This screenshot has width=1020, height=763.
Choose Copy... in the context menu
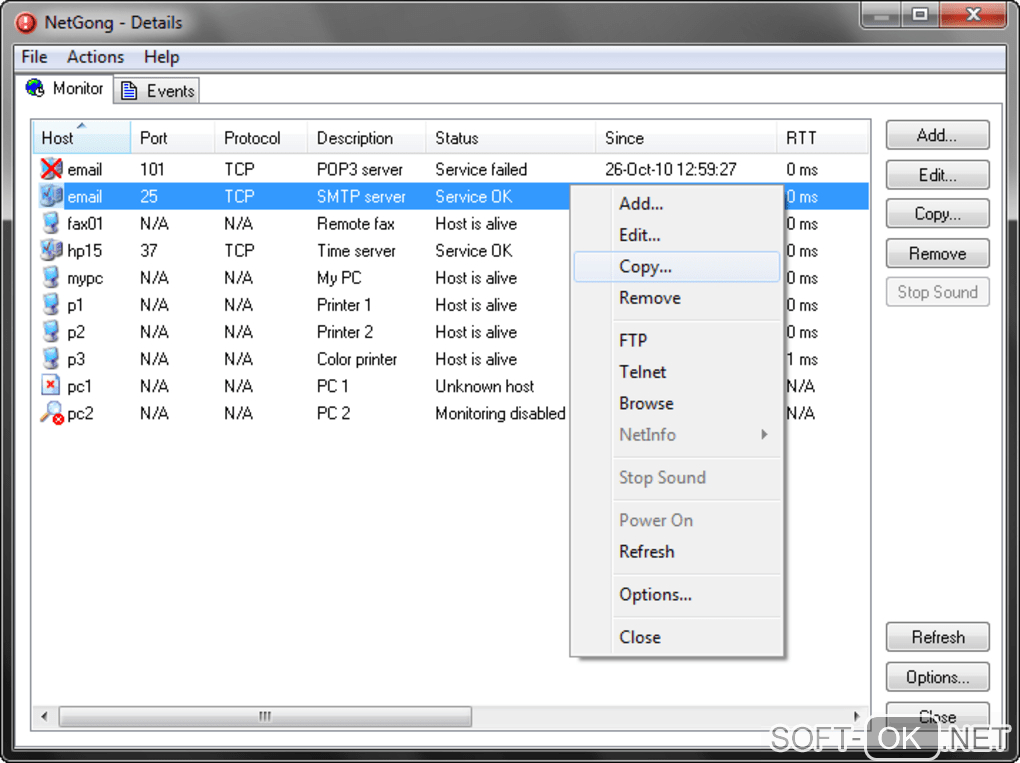tap(677, 267)
